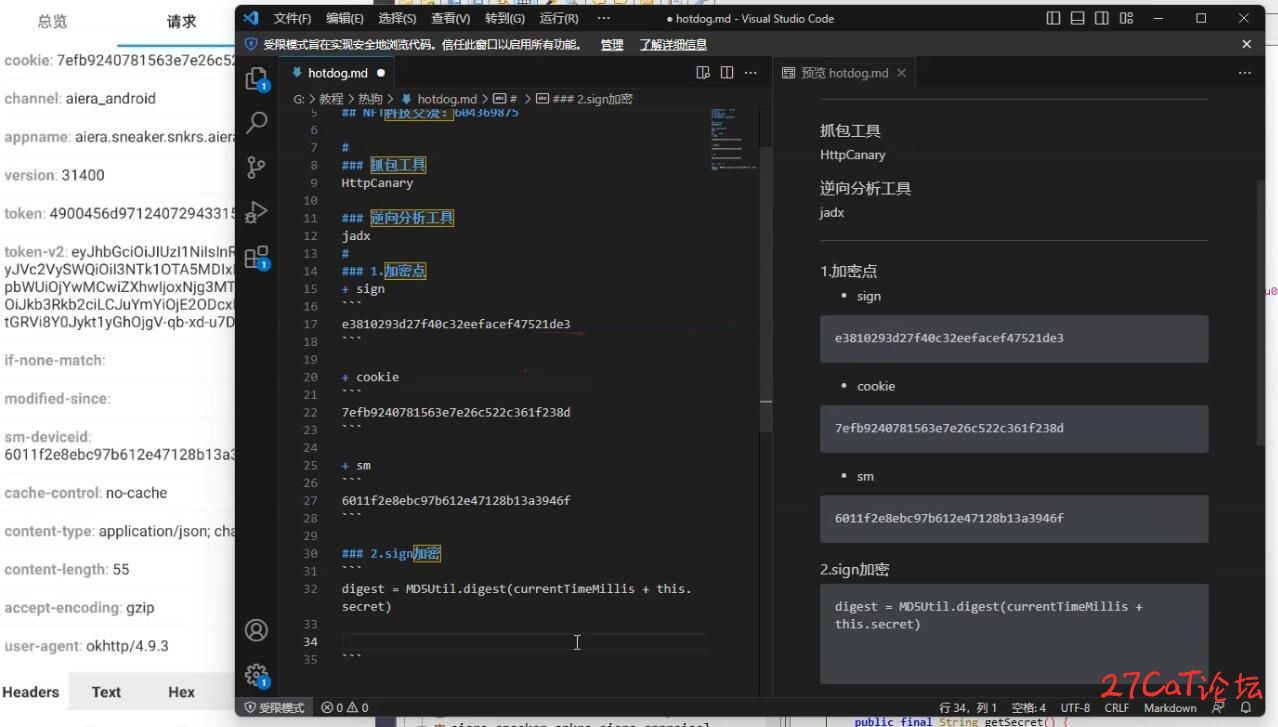
Task: Change CRLF line ending setting
Action: [x=1117, y=707]
